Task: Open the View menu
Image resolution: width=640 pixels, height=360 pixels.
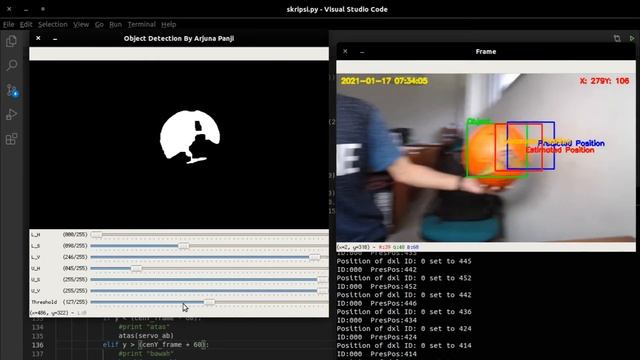Action: click(x=81, y=24)
